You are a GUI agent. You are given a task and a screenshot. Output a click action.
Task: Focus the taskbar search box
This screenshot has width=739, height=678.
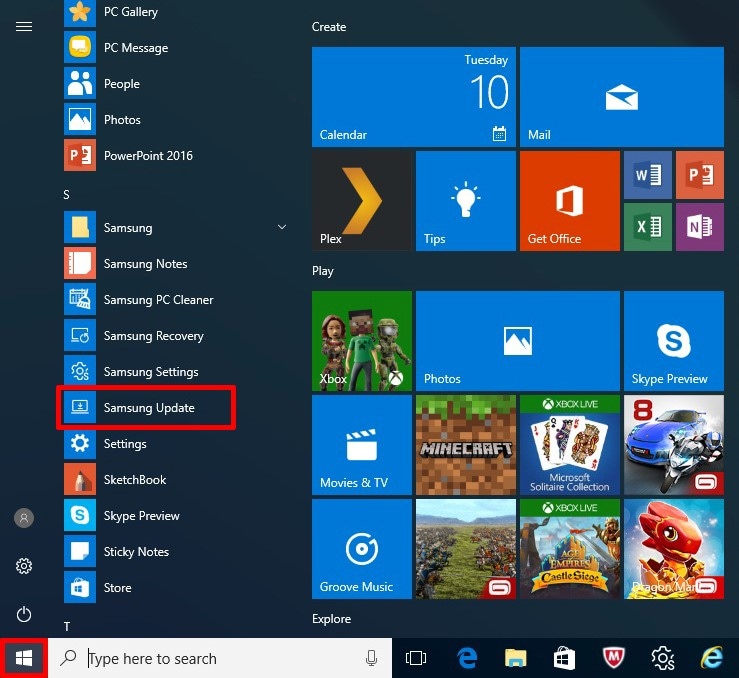point(220,658)
